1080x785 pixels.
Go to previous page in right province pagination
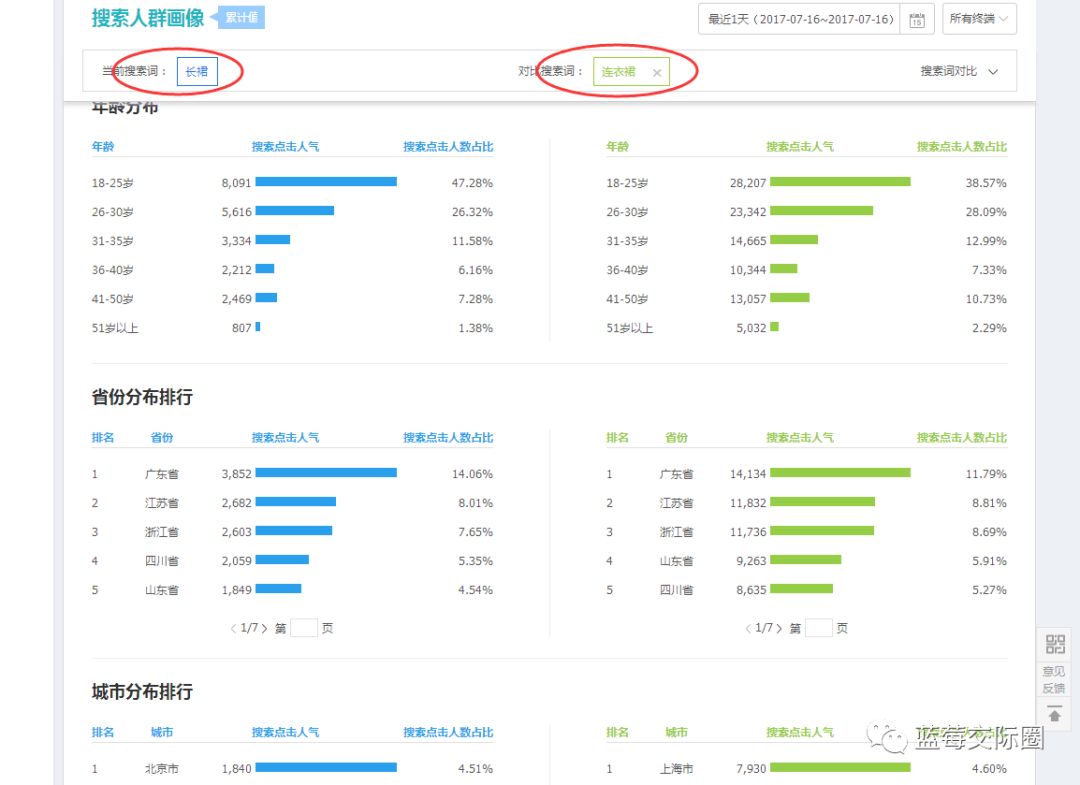[x=748, y=628]
